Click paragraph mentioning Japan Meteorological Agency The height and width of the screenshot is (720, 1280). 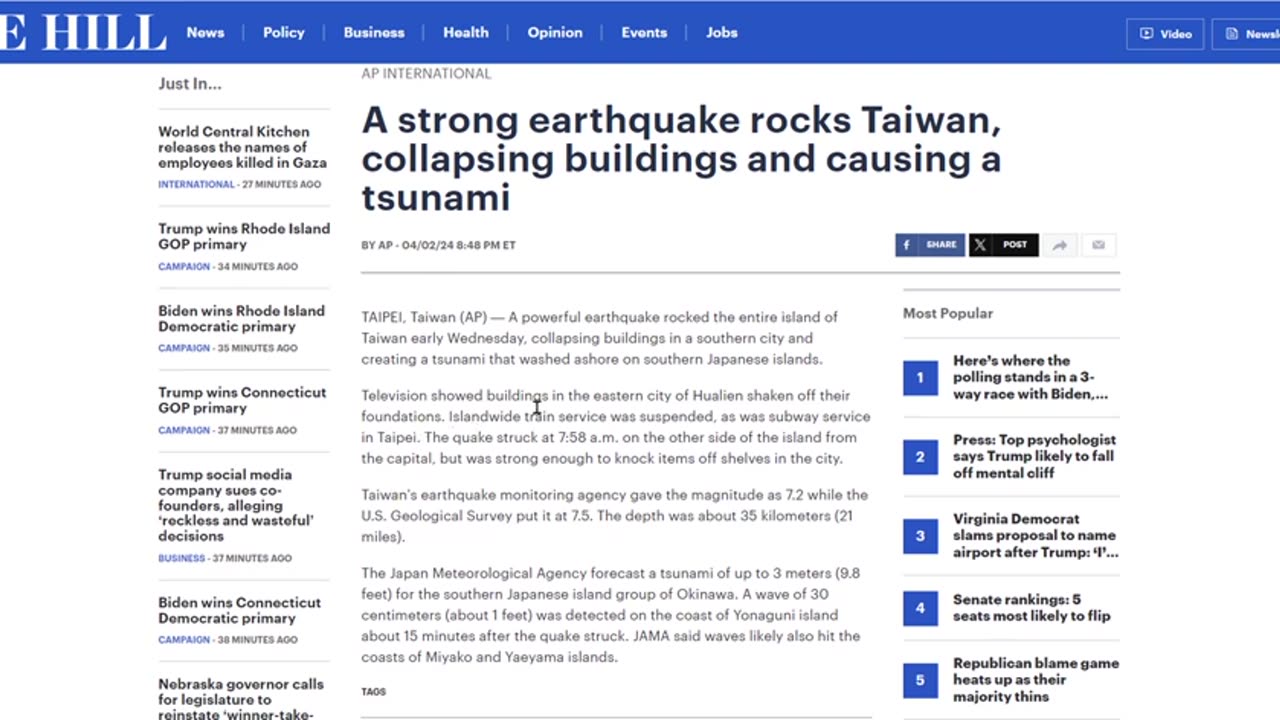point(610,615)
